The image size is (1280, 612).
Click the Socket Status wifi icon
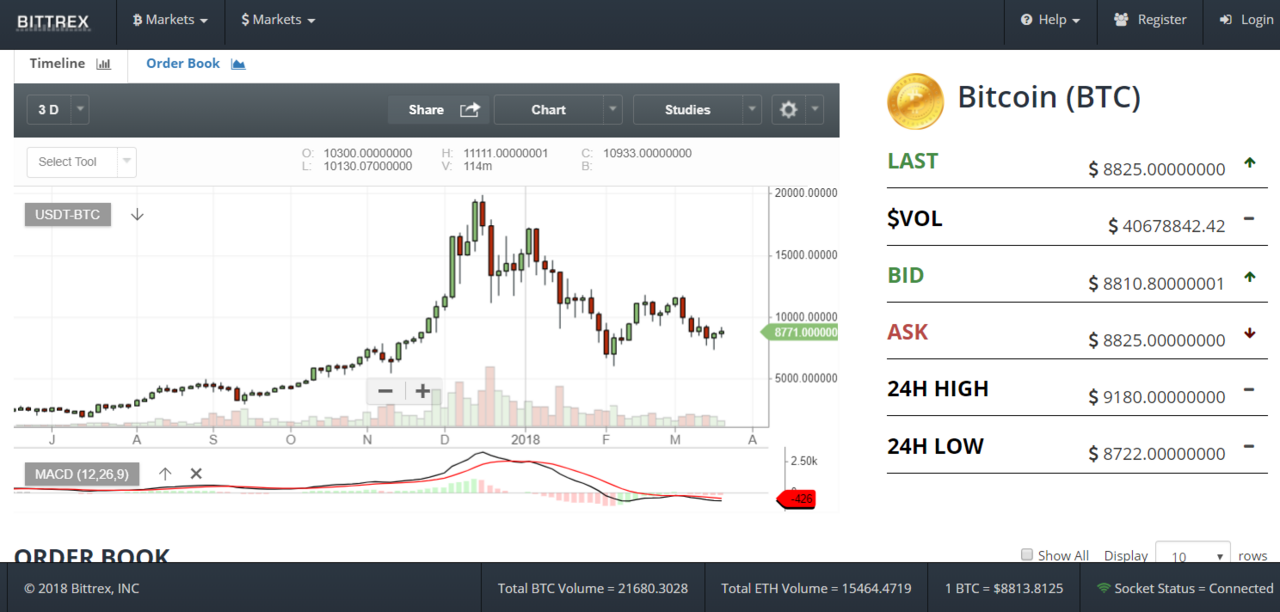[x=1104, y=588]
